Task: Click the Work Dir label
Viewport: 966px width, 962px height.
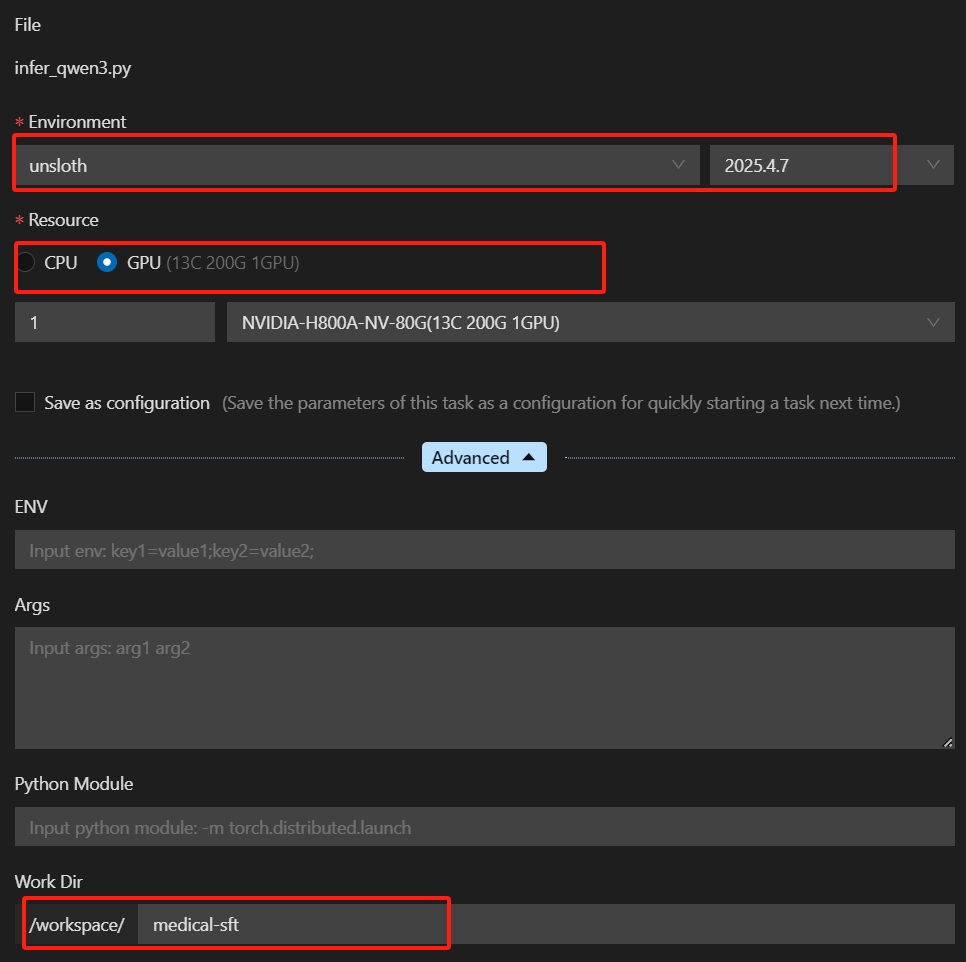Action: (48, 881)
